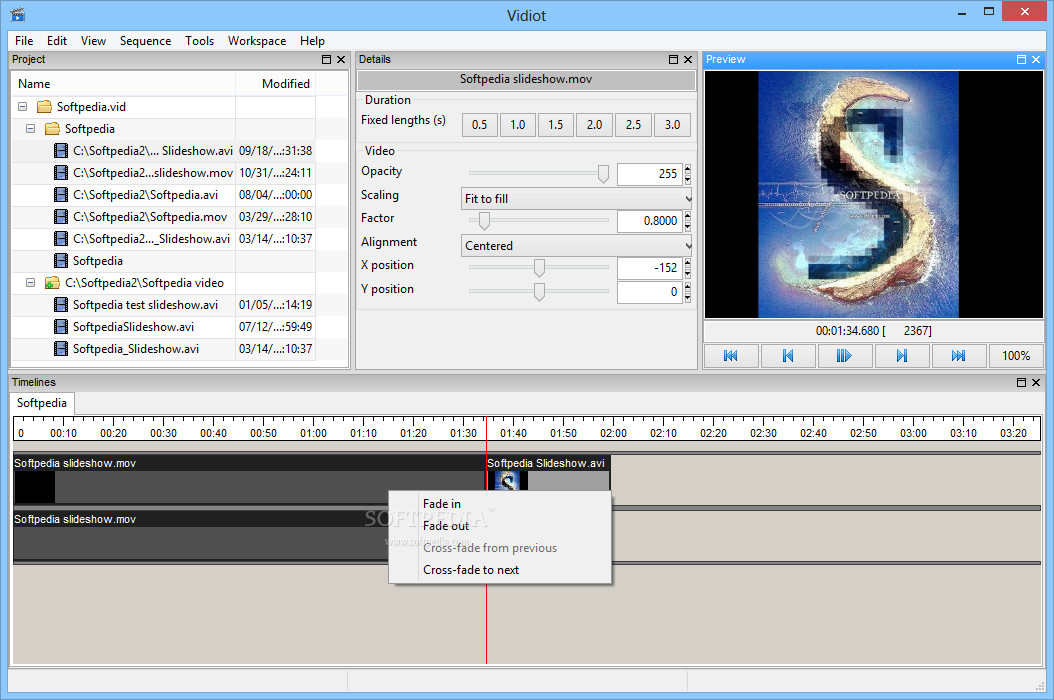
Task: Open the Scaling dropdown
Action: point(576,198)
